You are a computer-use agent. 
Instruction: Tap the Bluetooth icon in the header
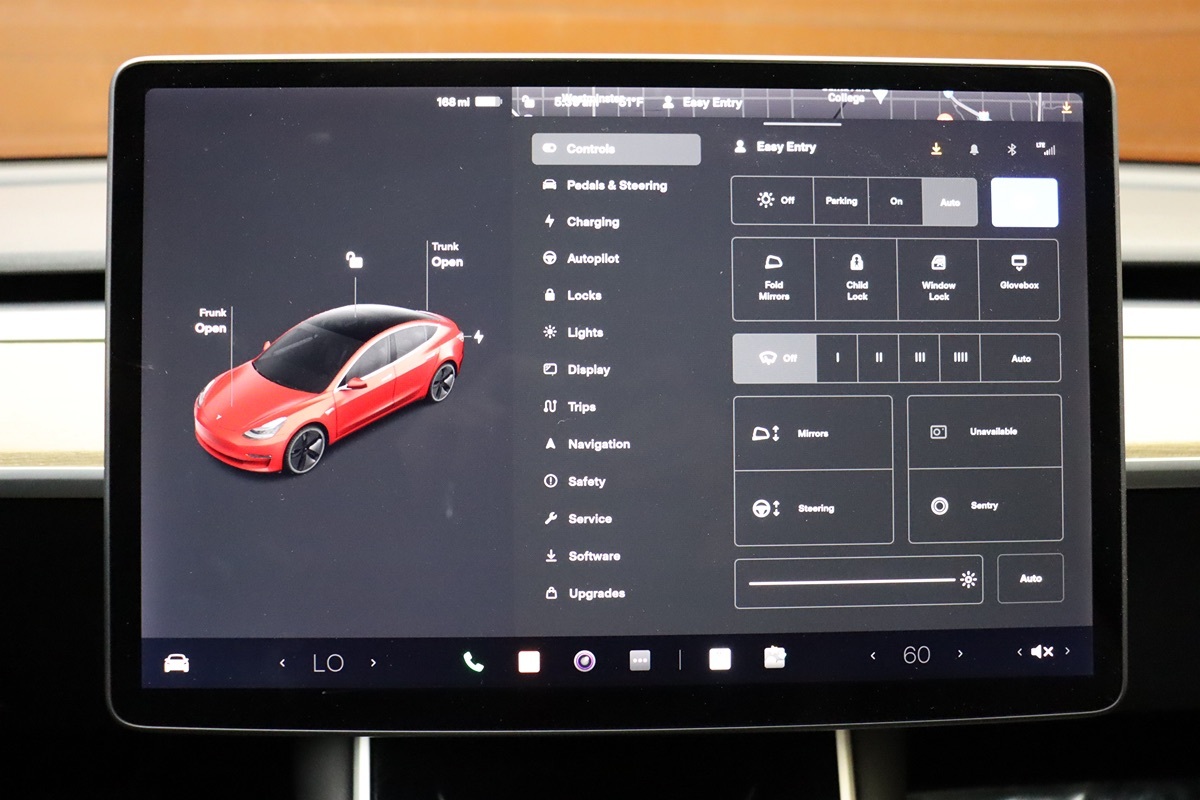tap(1011, 149)
